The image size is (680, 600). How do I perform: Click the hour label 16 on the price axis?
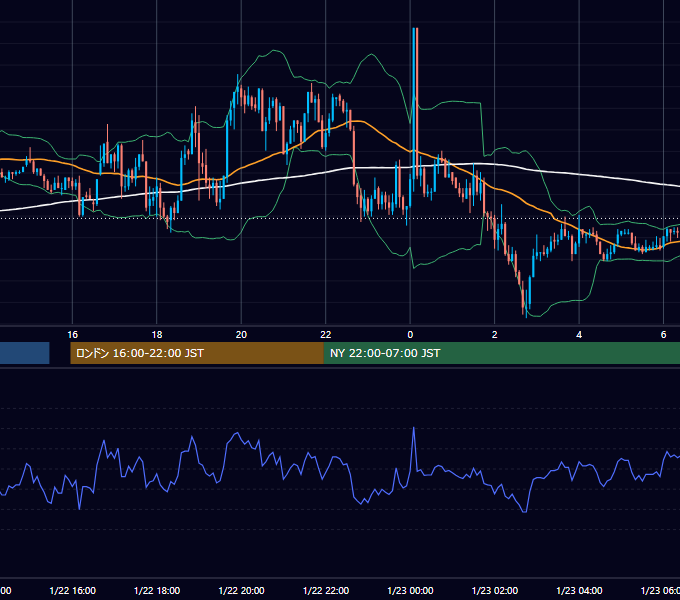72,335
